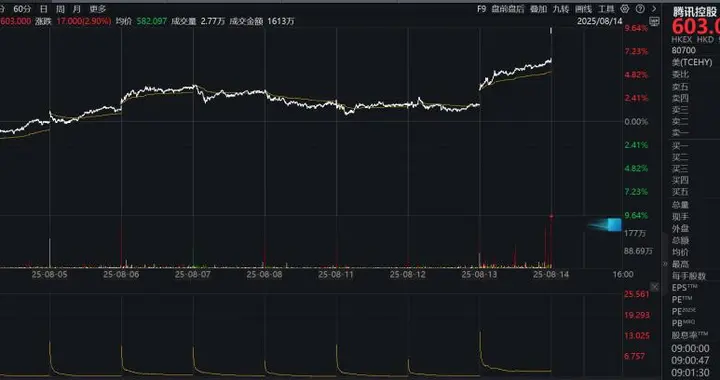
Task: Click the red 9.64% top axis label
Action: (636, 28)
